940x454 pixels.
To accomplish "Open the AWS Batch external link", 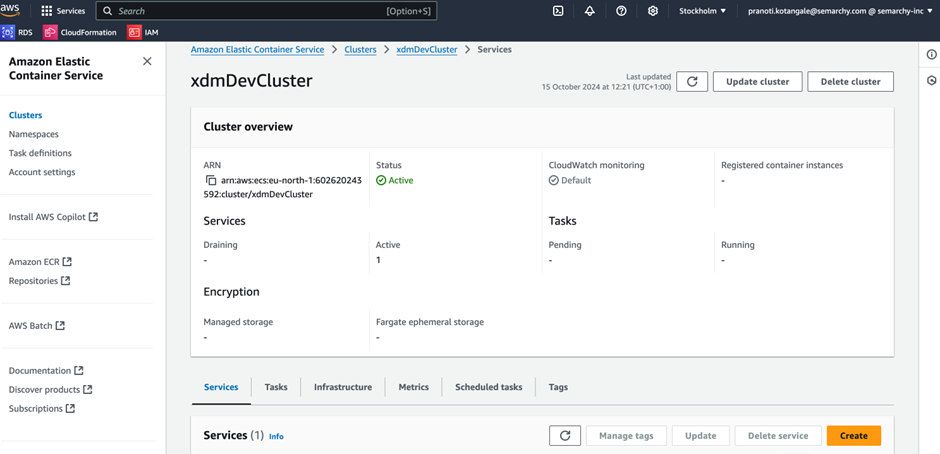I will (37, 326).
